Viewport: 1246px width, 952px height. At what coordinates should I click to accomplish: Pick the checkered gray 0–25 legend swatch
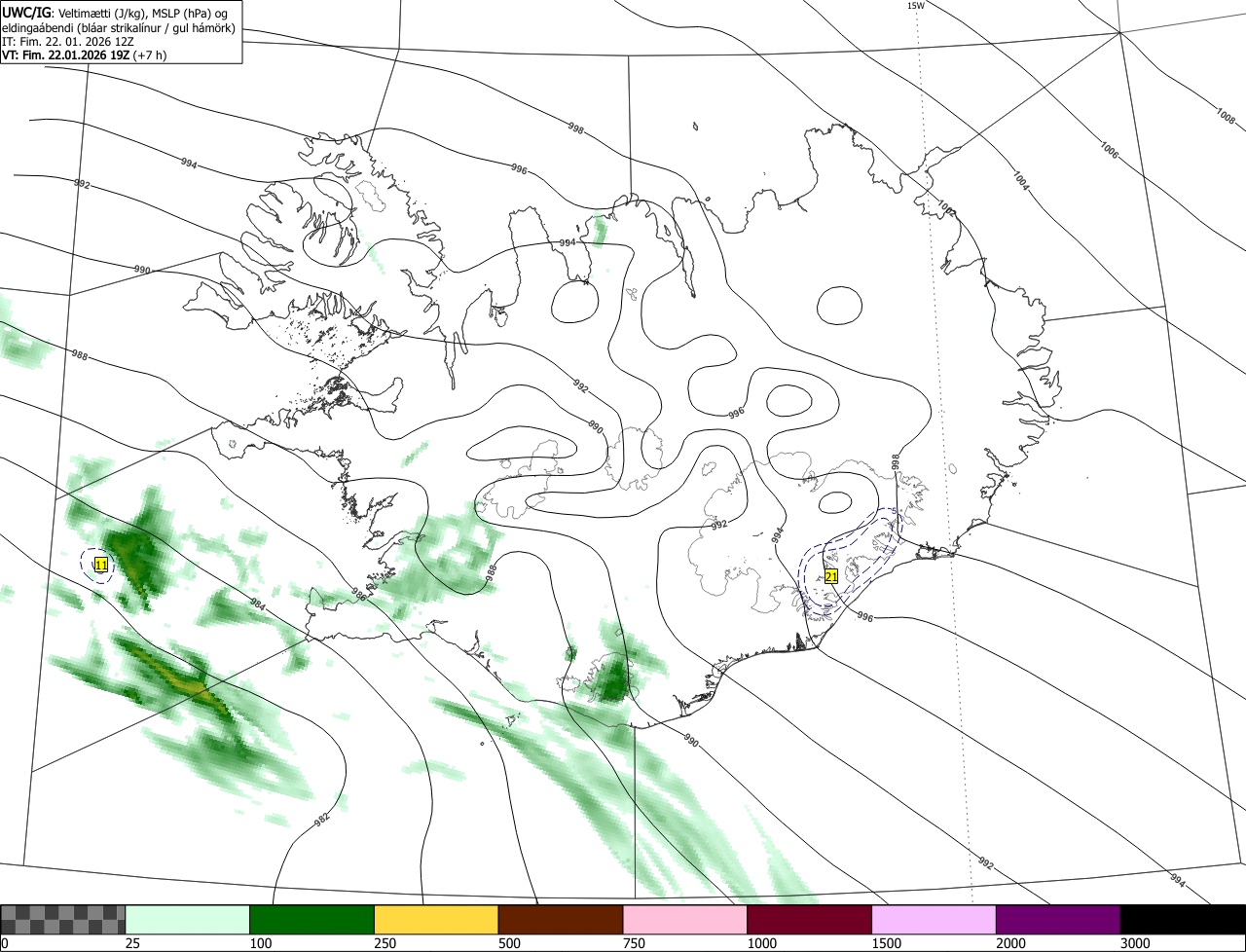coord(63,920)
